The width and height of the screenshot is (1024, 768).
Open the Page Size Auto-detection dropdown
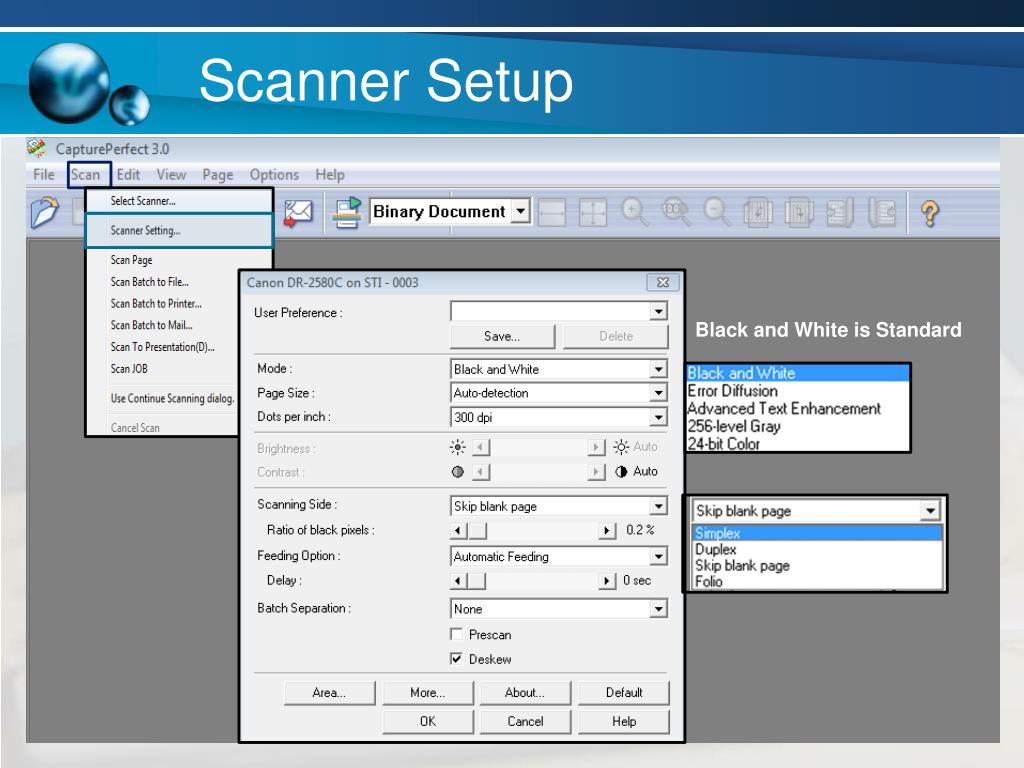(658, 393)
